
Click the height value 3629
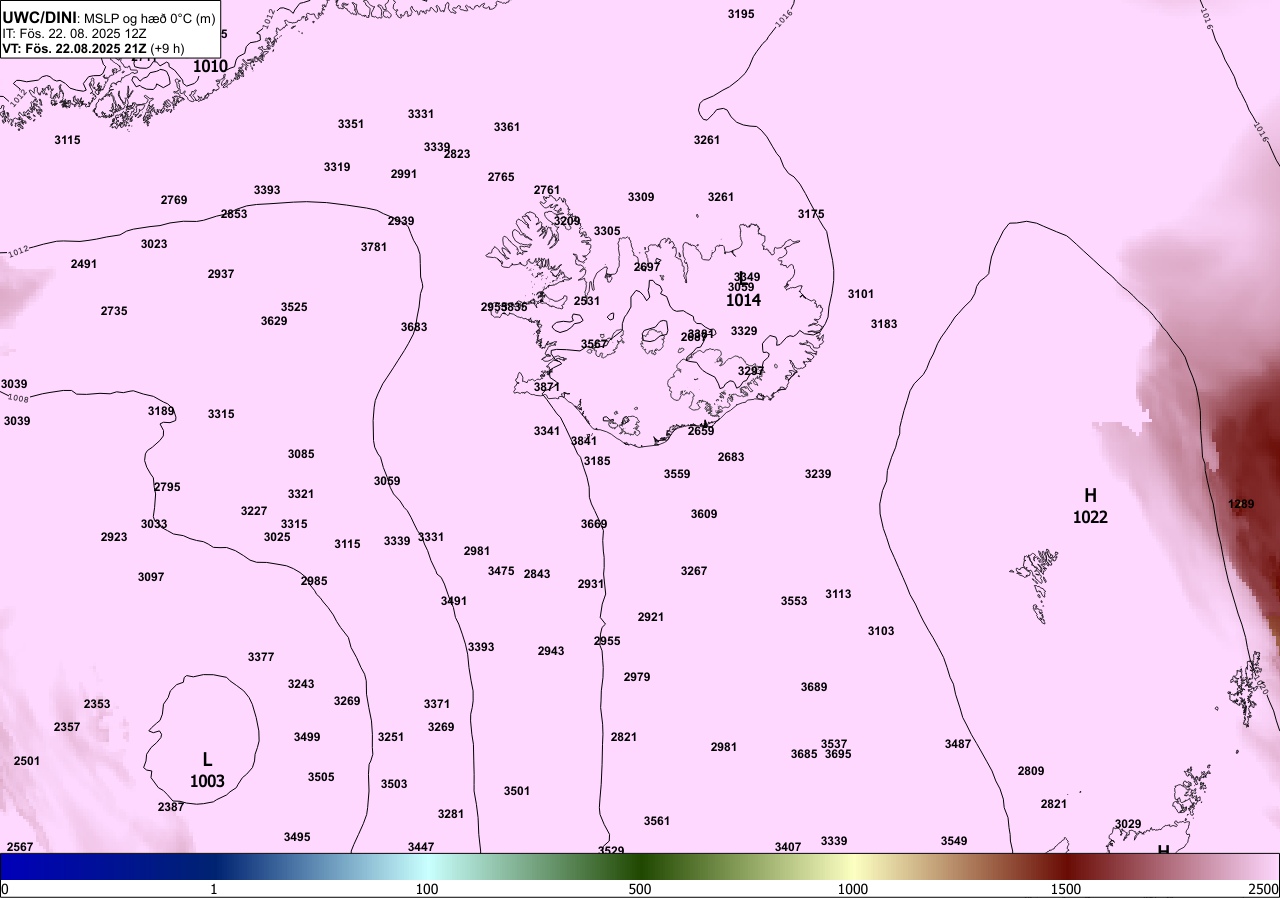(x=274, y=321)
